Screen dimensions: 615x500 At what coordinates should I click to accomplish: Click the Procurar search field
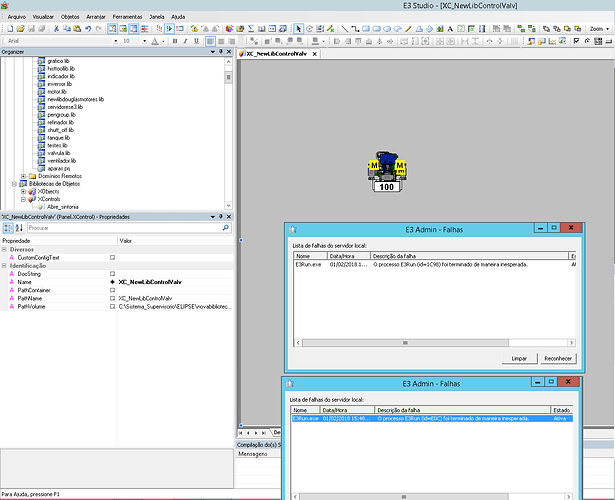125,228
